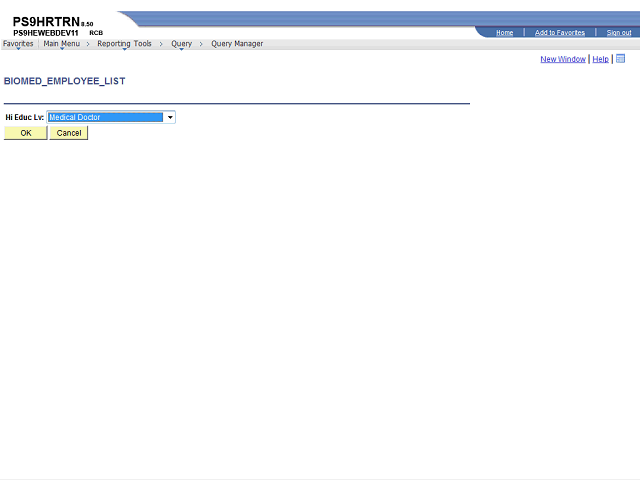Click the OK button
The height and width of the screenshot is (480, 640).
(26, 133)
